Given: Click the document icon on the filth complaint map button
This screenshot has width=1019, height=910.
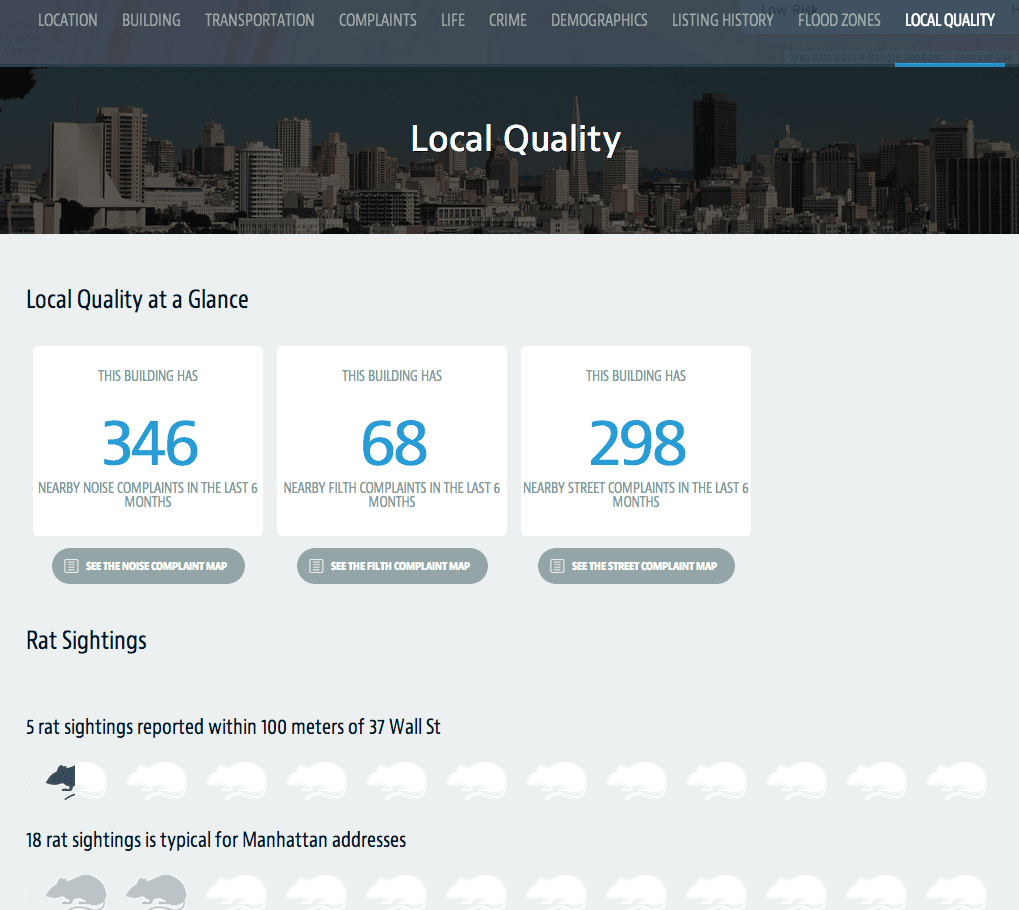Looking at the screenshot, I should [314, 565].
